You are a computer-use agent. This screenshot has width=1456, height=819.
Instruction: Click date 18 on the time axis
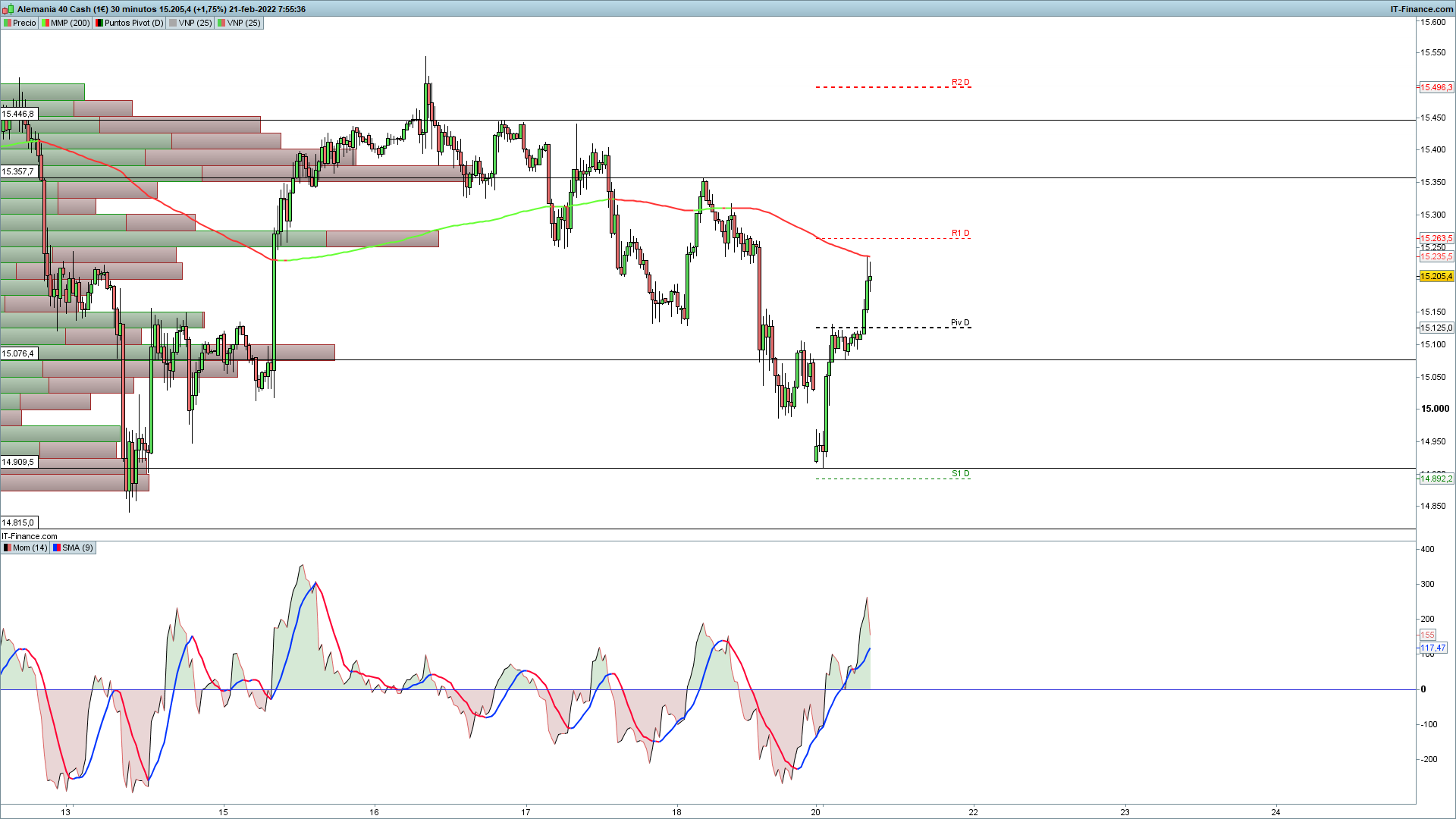coord(676,812)
